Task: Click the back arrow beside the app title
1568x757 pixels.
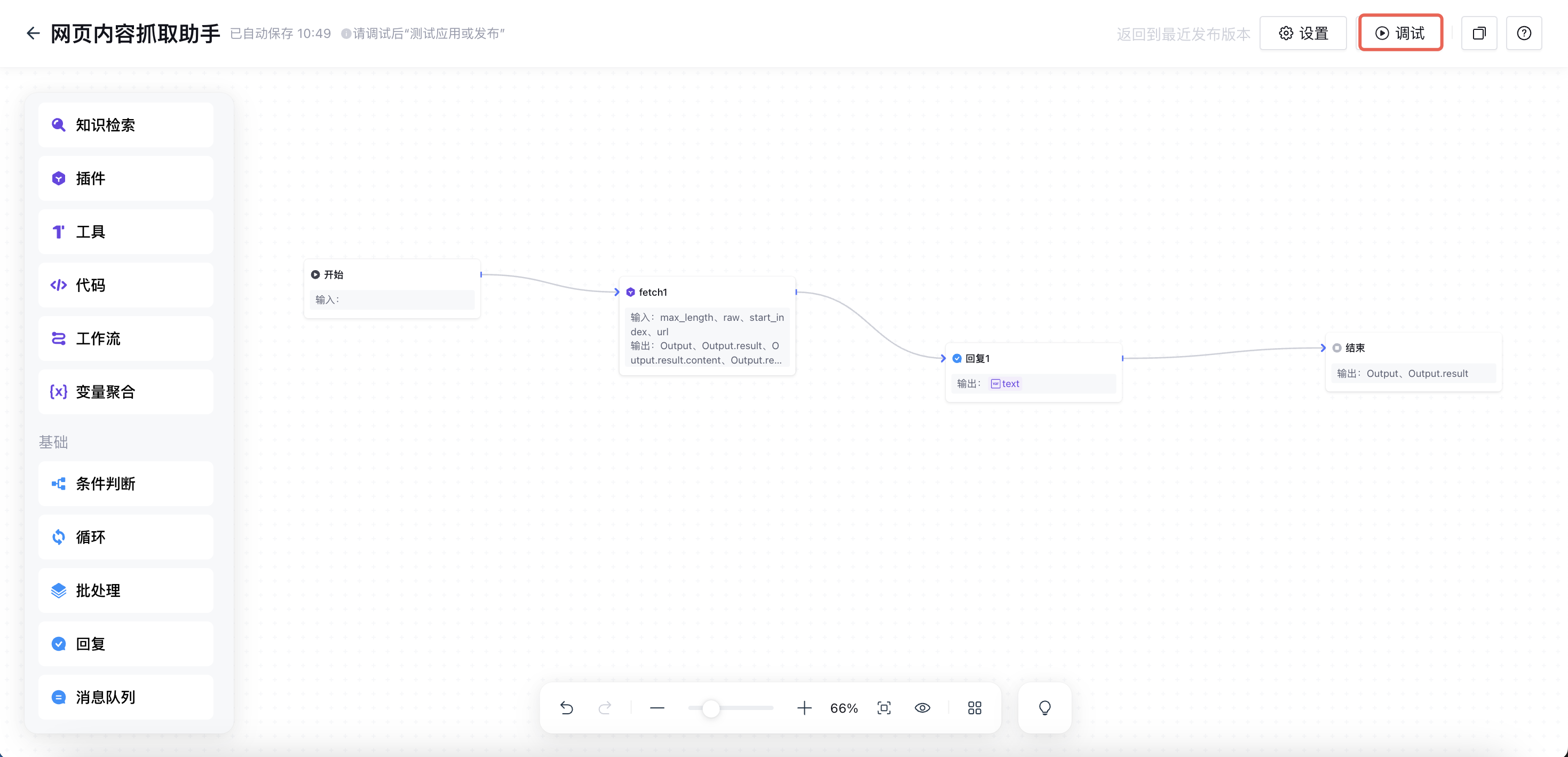Action: [33, 33]
